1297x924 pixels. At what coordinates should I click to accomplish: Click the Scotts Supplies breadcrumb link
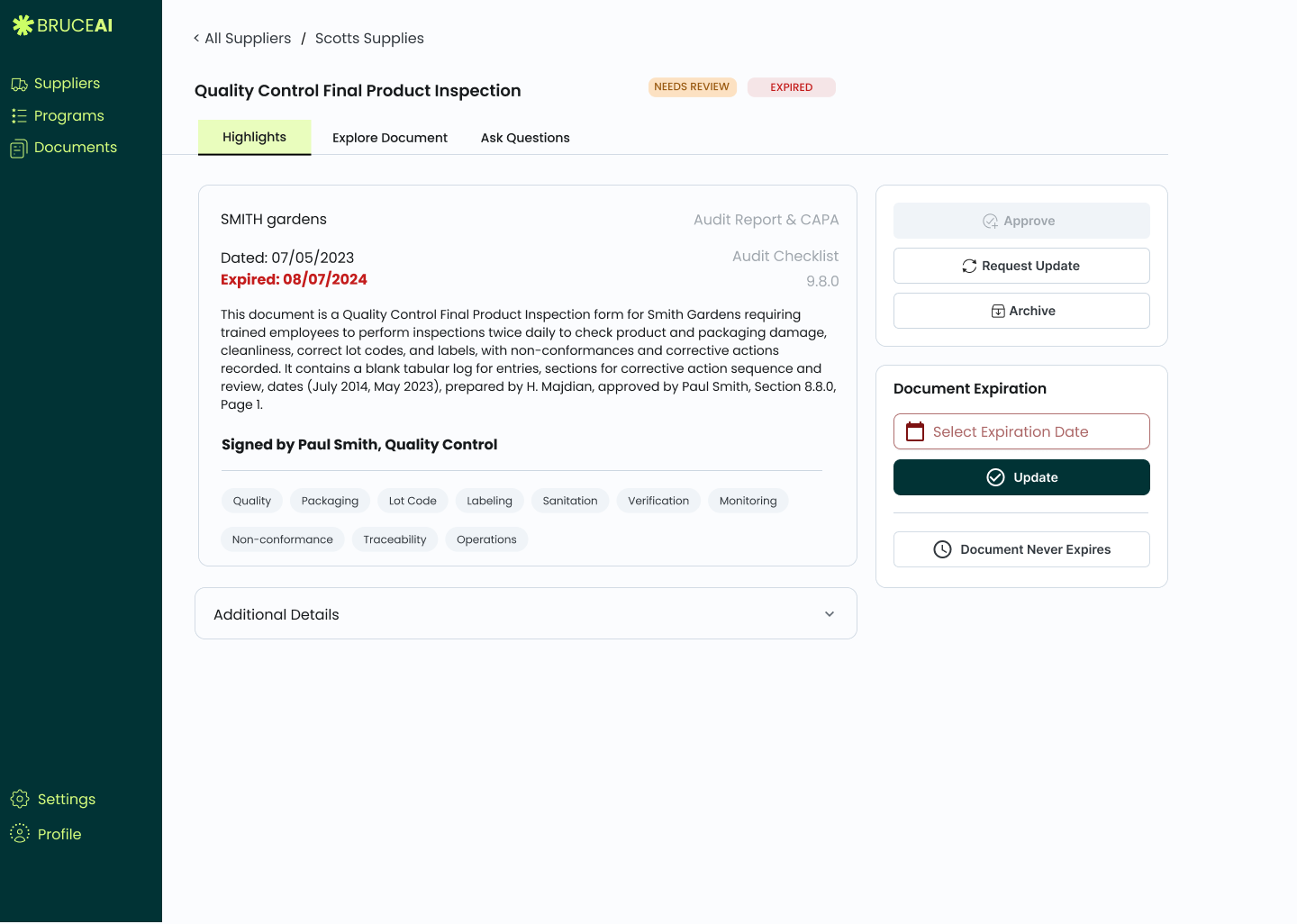[x=369, y=38]
